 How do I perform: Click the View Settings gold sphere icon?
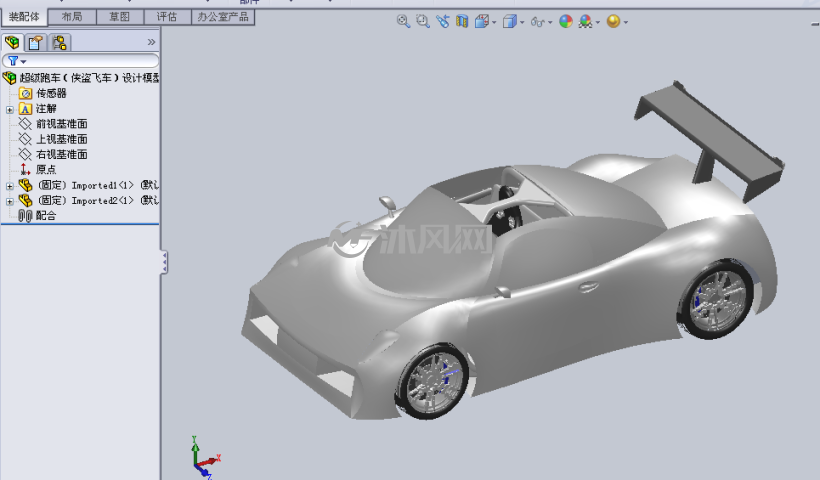click(613, 21)
